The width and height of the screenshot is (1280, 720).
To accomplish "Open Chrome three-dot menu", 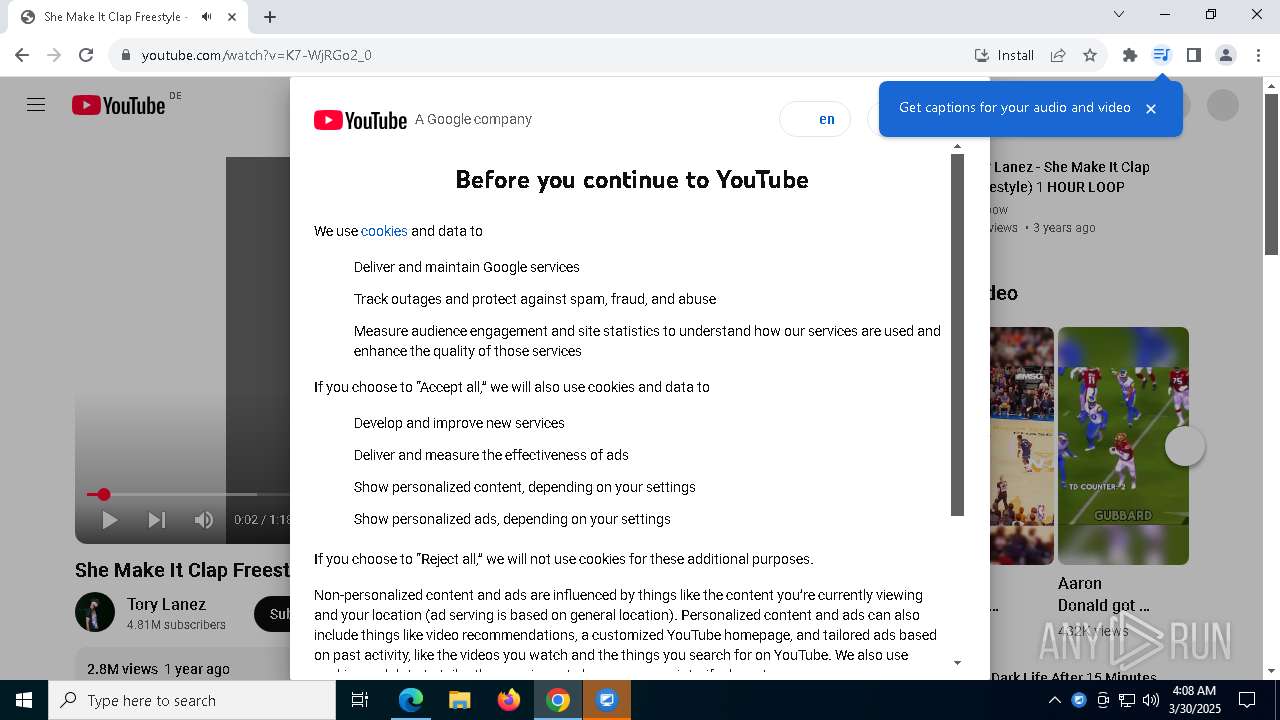I will [x=1257, y=55].
